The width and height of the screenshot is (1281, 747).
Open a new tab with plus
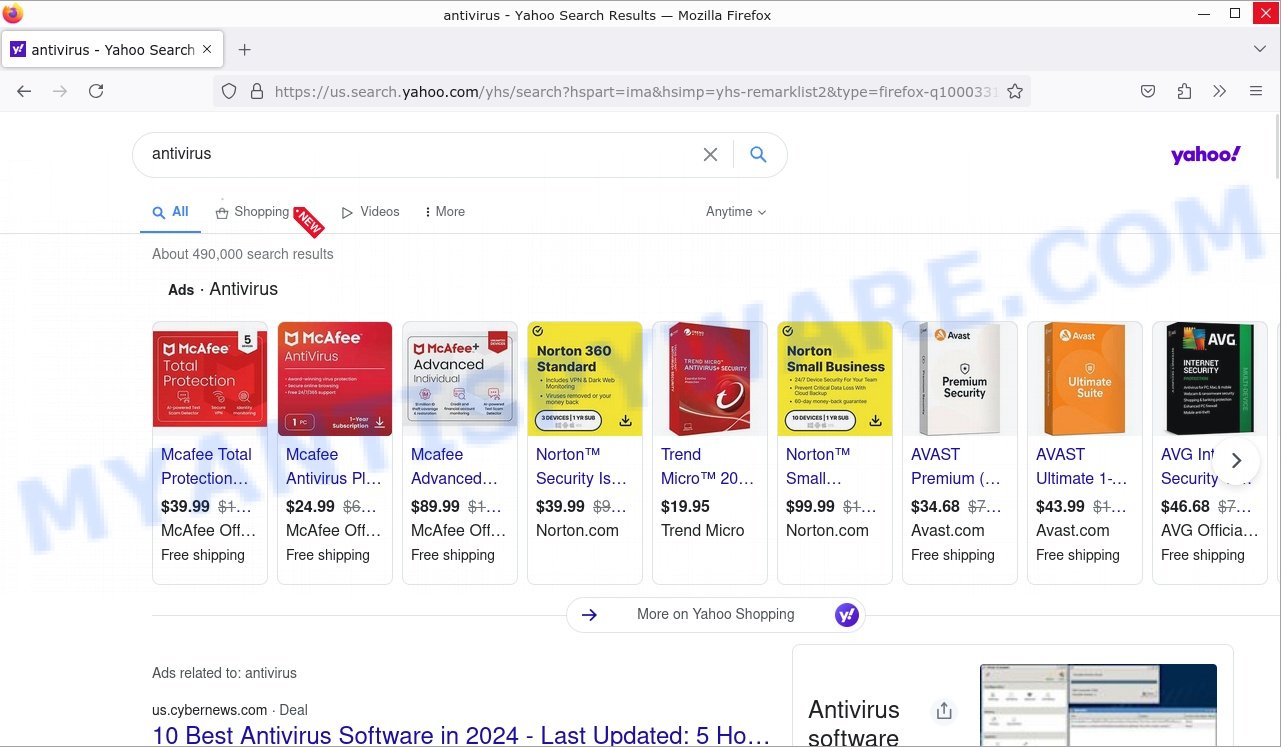[245, 49]
